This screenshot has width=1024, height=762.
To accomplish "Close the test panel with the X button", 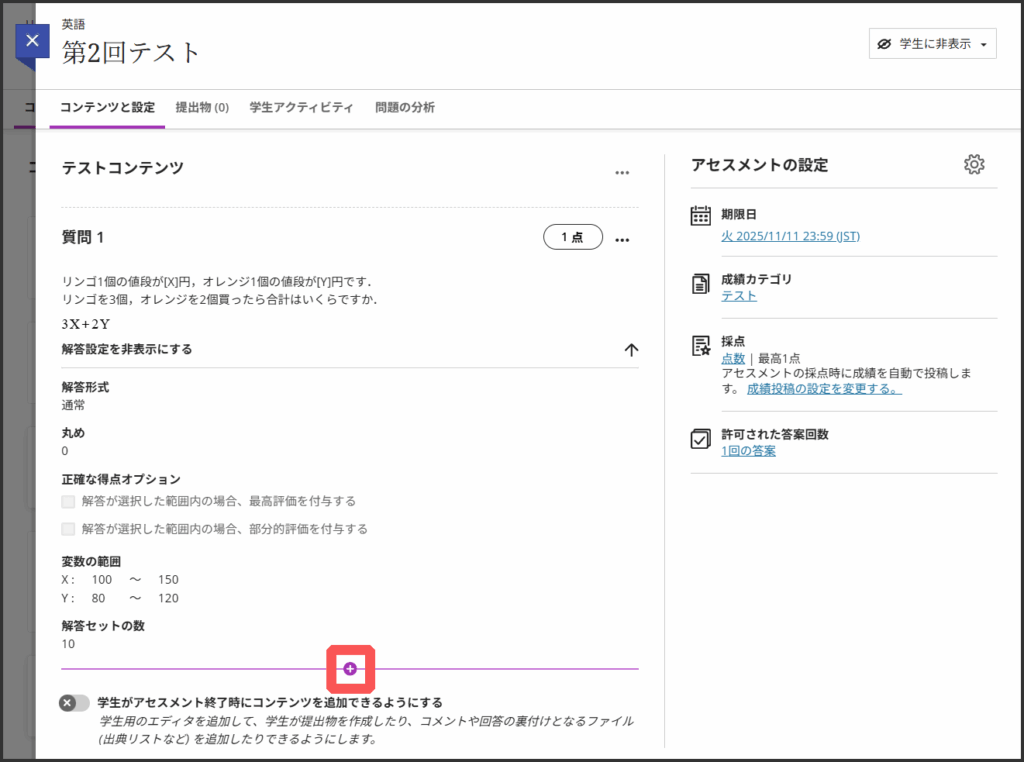I will point(33,41).
